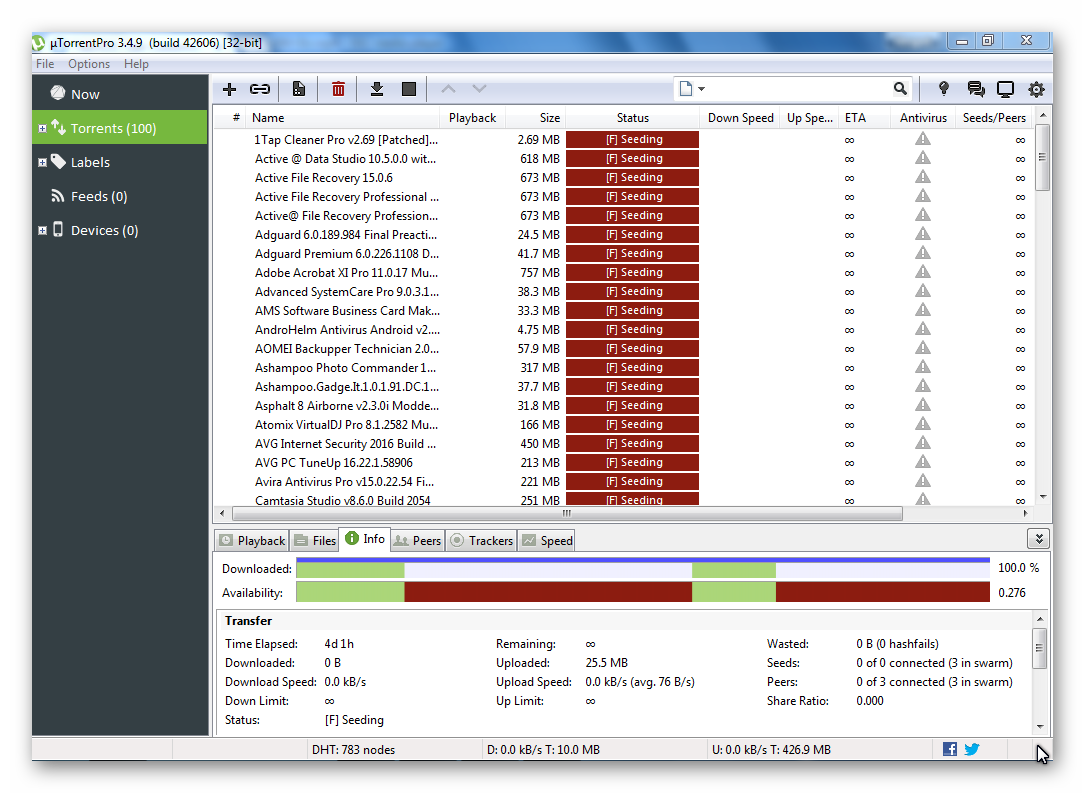Click the Downloaded progress bar
The image size is (1085, 793).
coord(643,568)
